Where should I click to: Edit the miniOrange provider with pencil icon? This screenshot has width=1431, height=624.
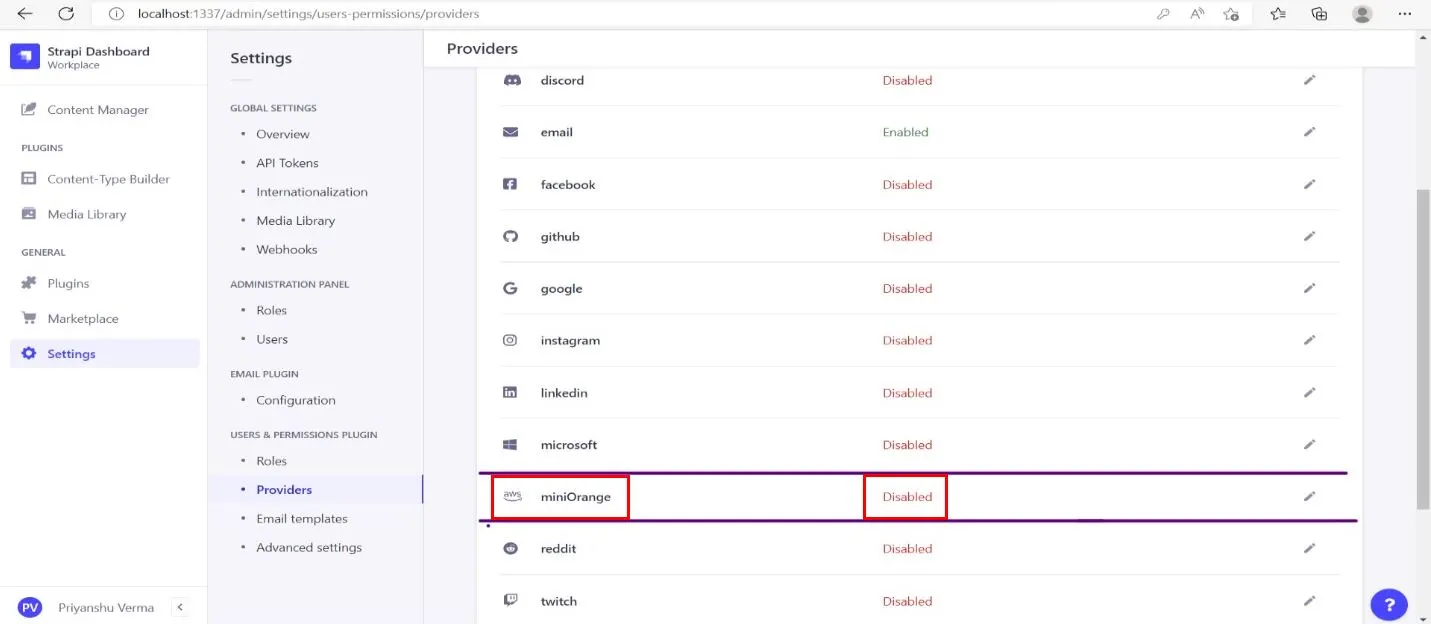point(1309,496)
